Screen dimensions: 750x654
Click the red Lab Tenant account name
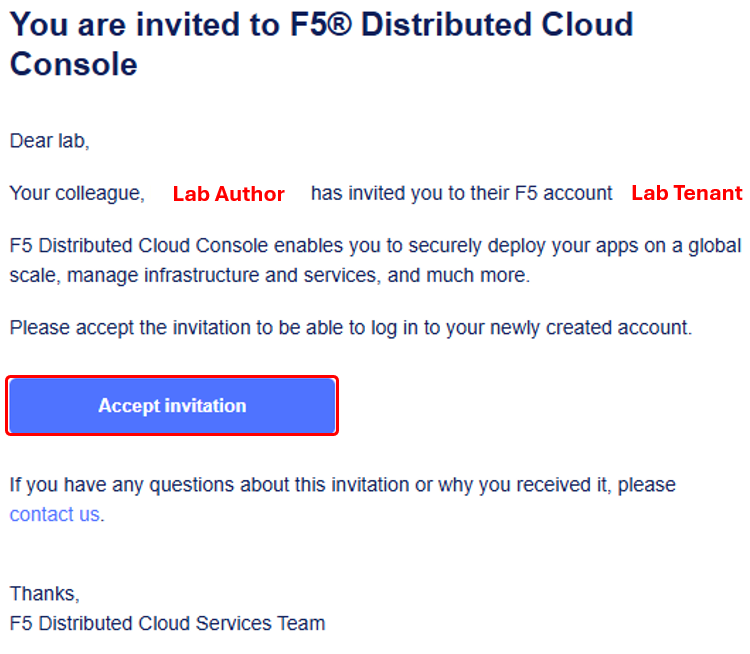point(687,193)
